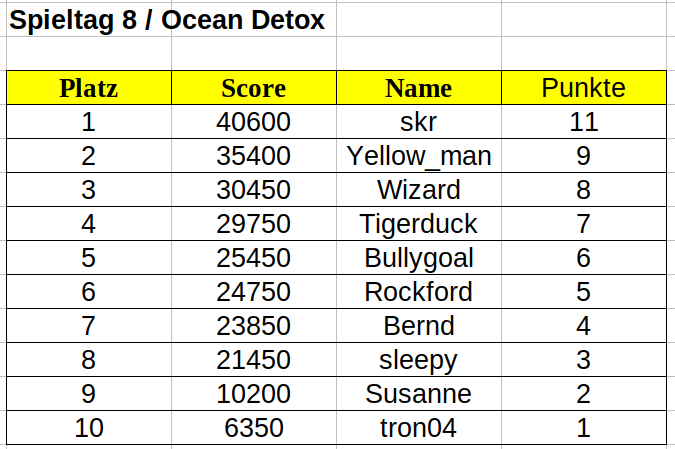Click the score cell 35400

pyautogui.click(x=253, y=156)
